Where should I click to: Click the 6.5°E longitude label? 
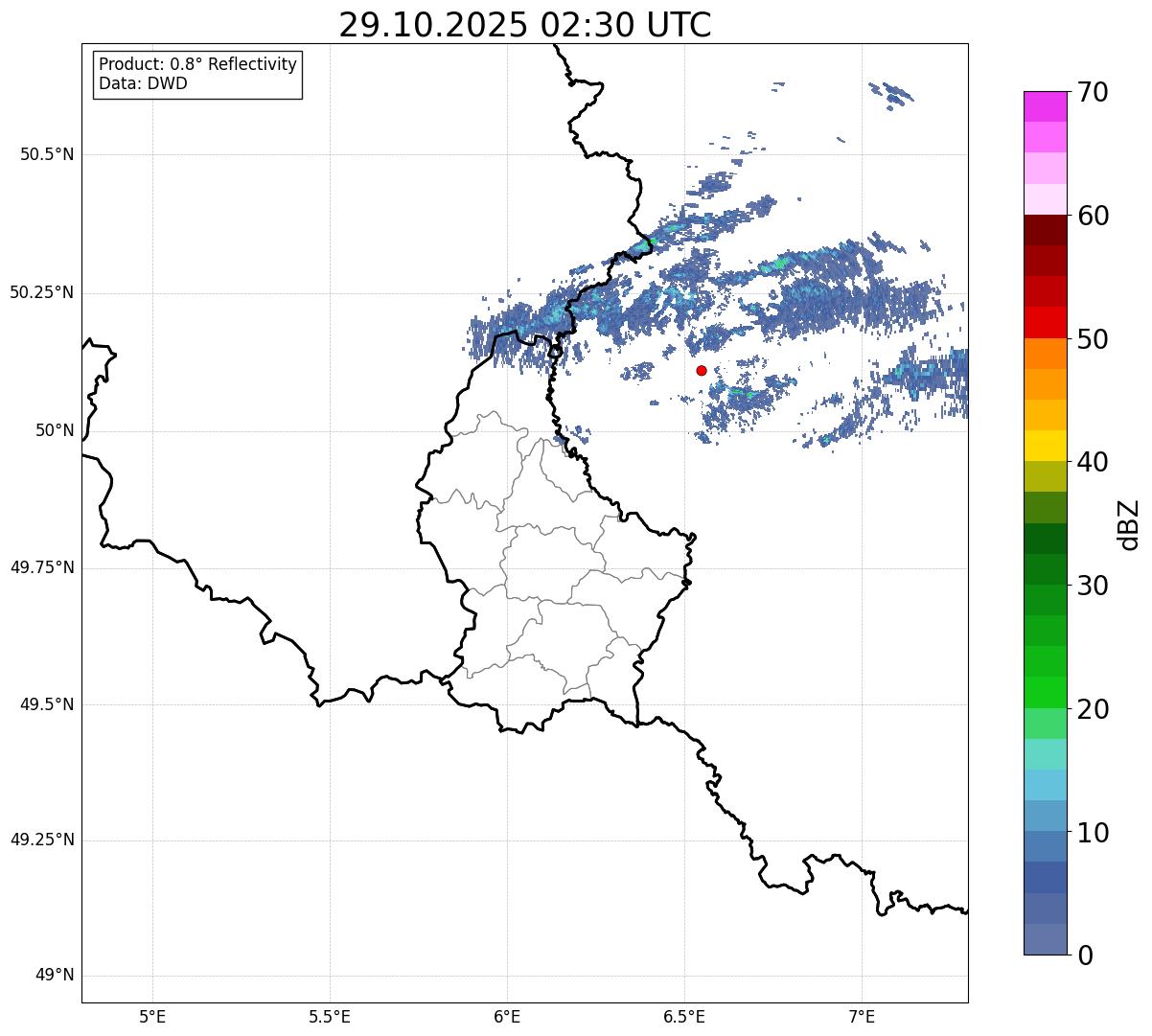(x=684, y=1016)
